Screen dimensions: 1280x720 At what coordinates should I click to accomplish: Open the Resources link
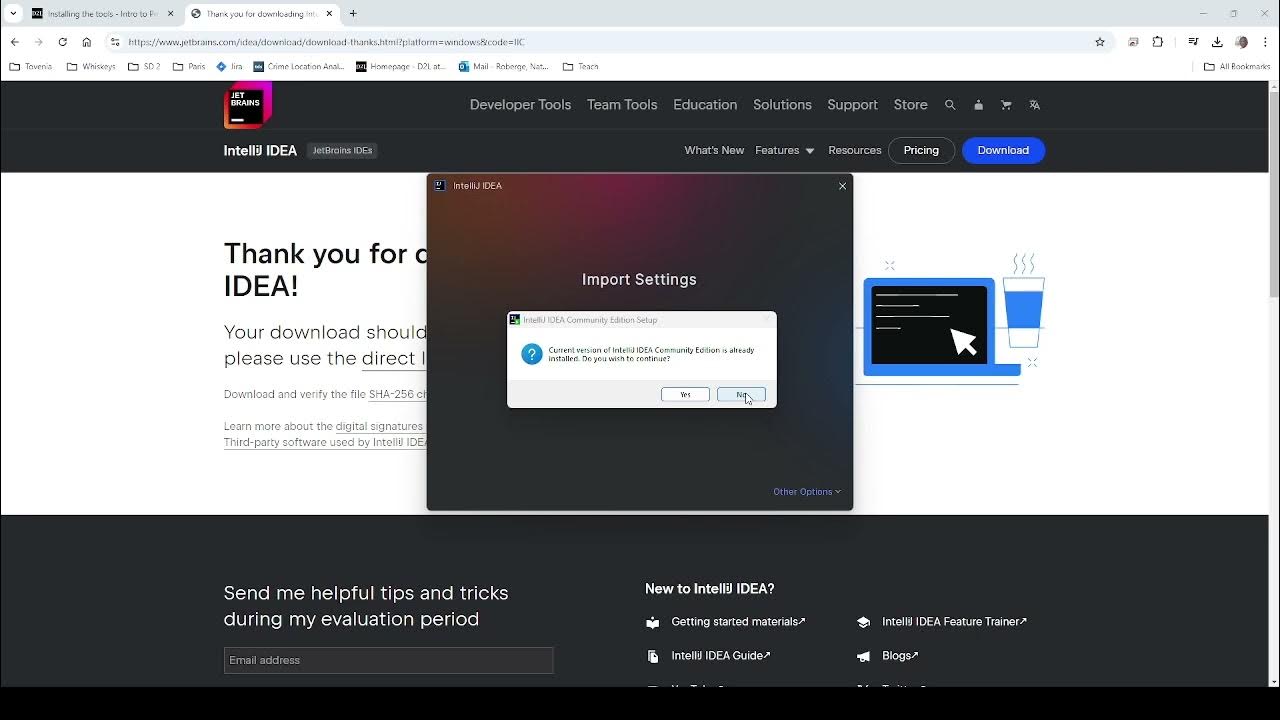click(854, 150)
